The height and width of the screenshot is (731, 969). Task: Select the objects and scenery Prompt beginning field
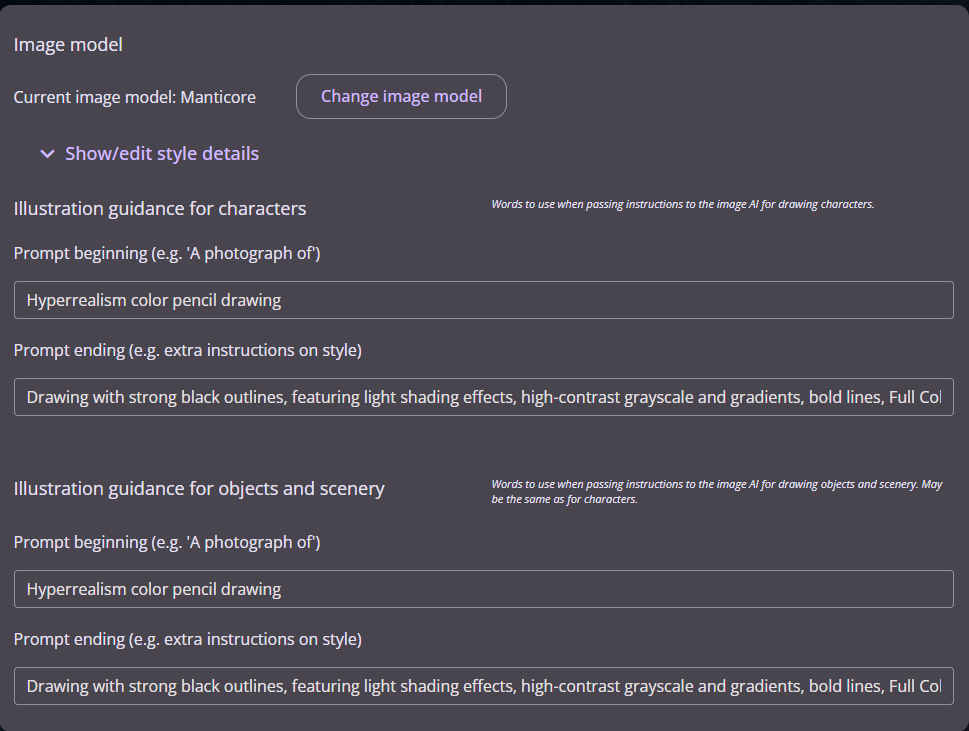tap(483, 589)
